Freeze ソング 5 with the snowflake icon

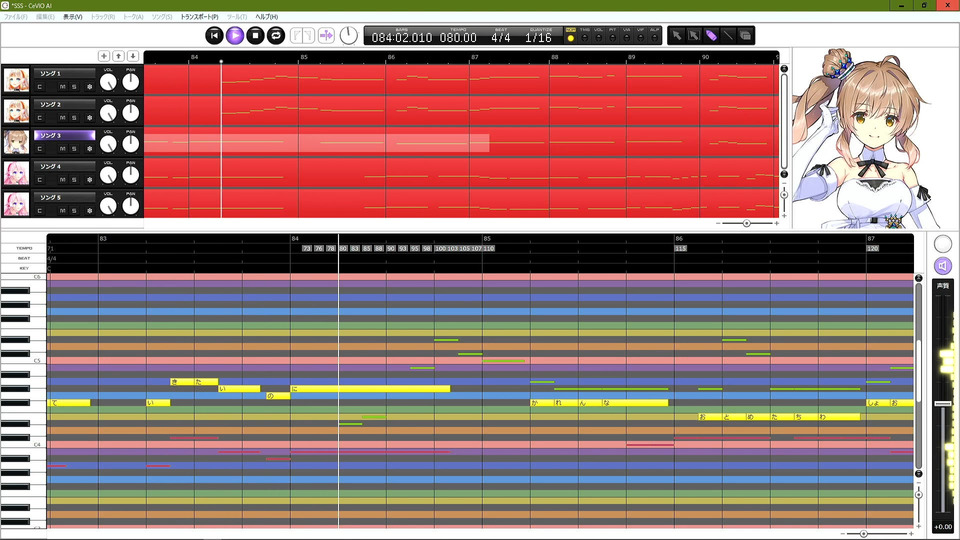[x=89, y=211]
